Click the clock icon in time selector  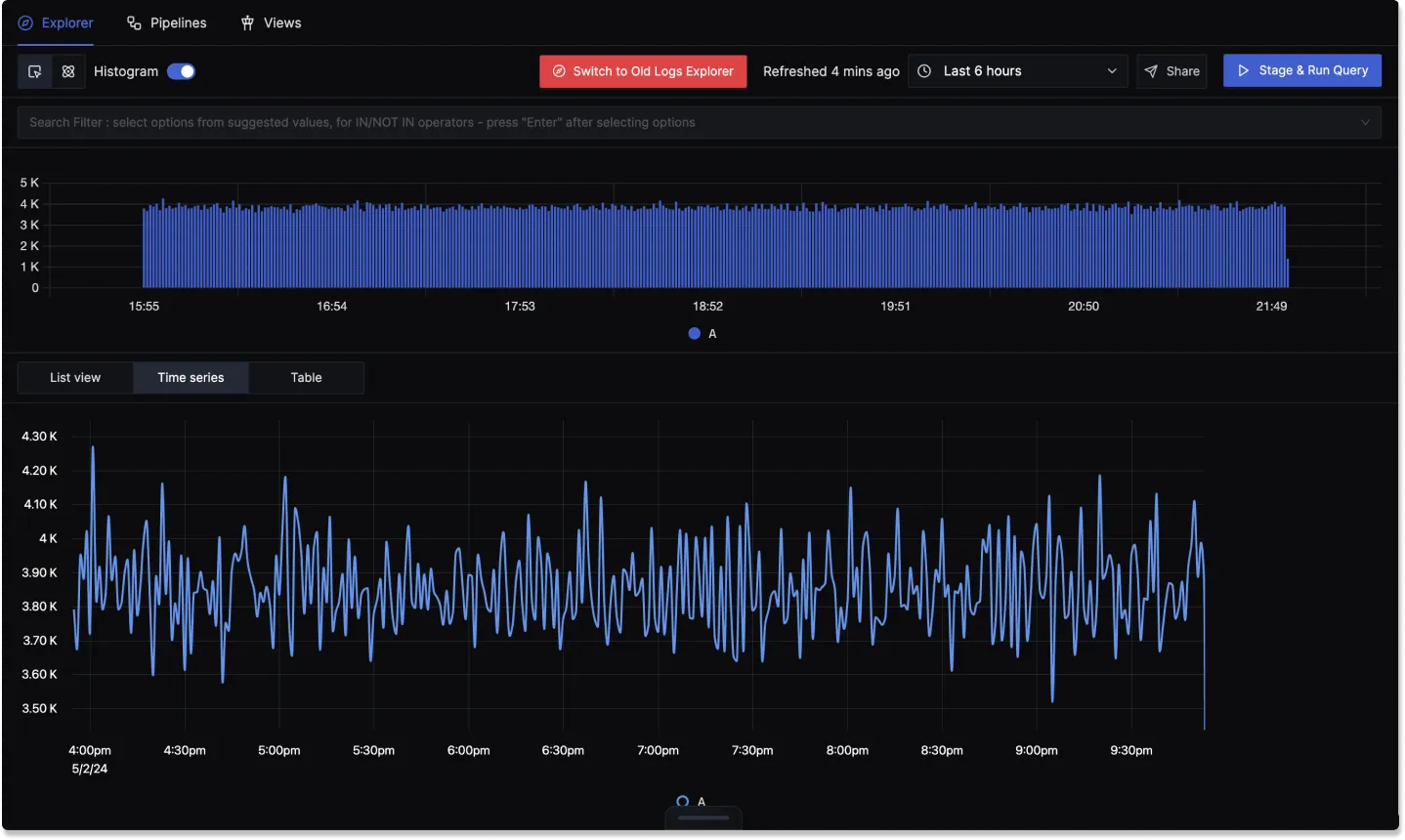[x=924, y=71]
